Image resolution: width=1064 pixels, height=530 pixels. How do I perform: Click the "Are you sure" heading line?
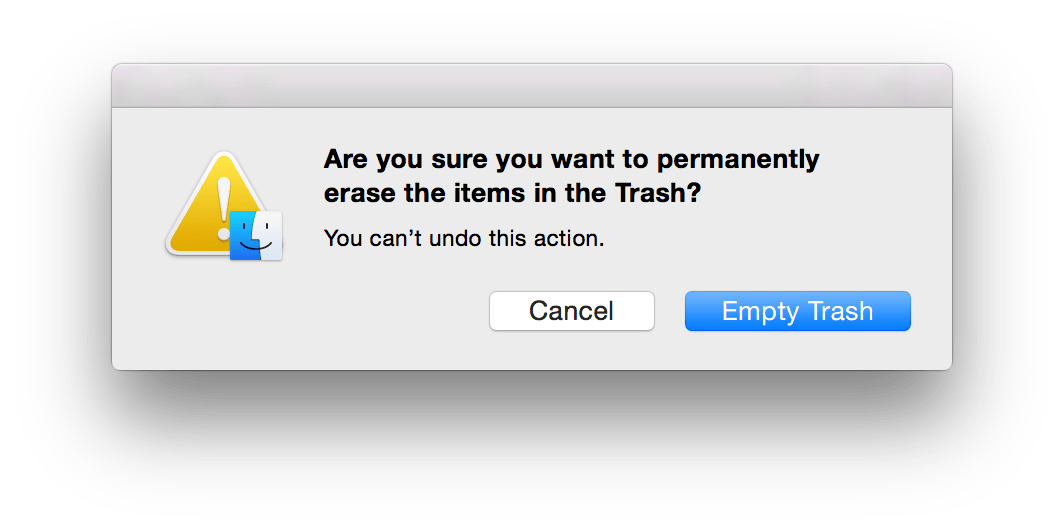click(x=571, y=159)
